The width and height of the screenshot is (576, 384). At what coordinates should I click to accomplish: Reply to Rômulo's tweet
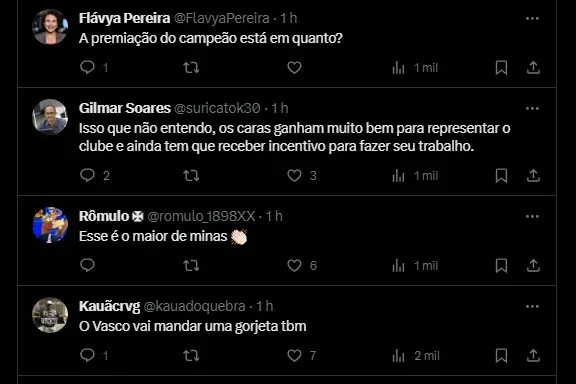pyautogui.click(x=87, y=265)
